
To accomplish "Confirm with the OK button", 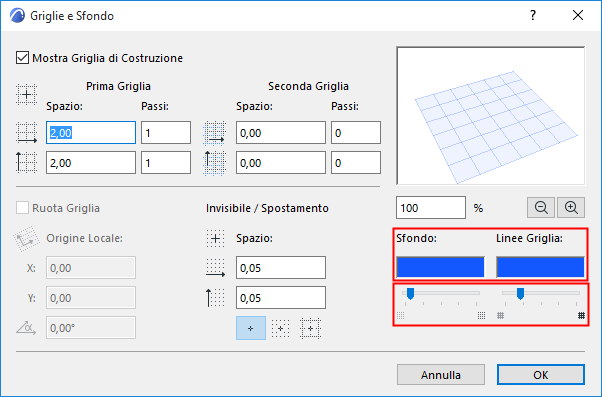I will click(541, 375).
